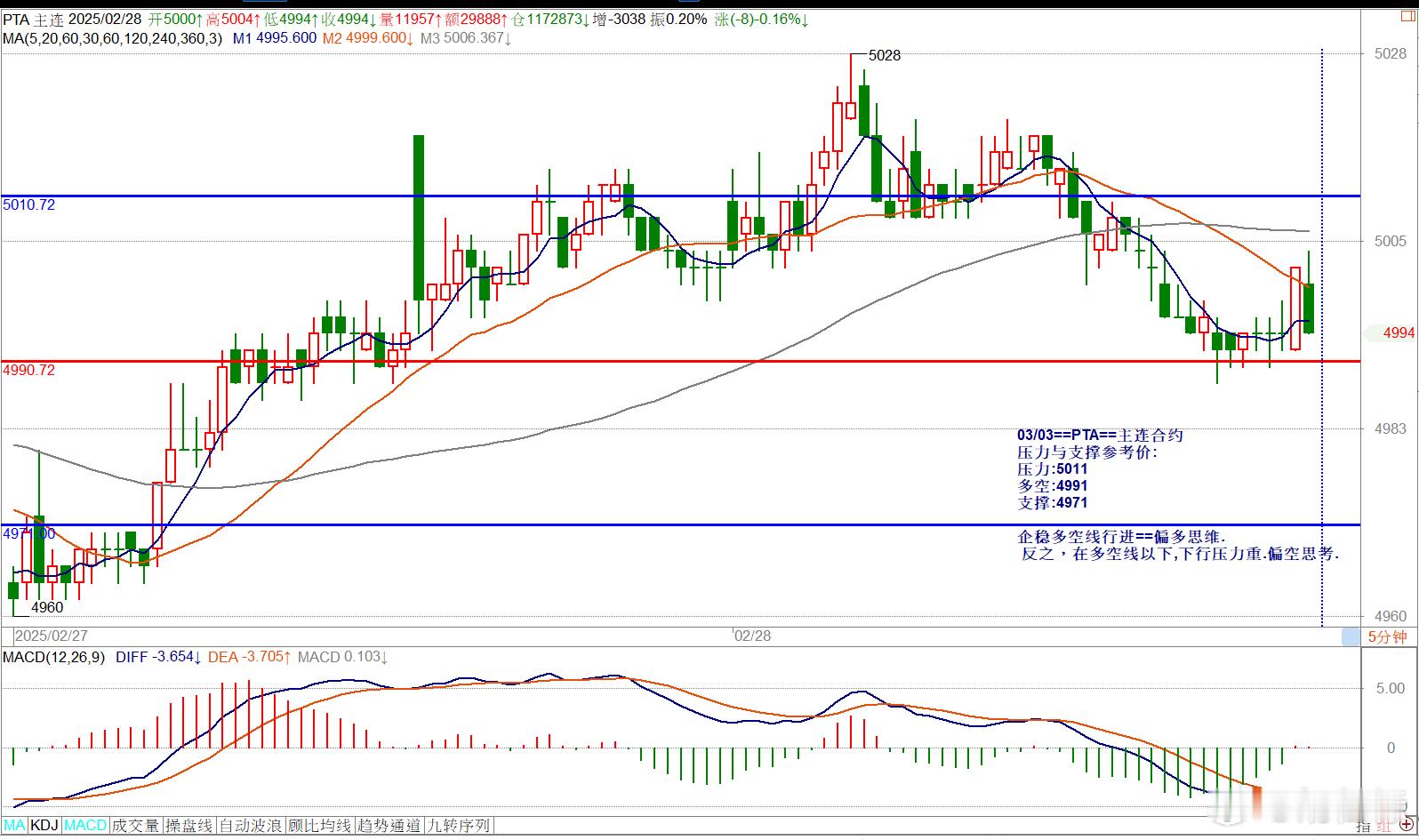Click the M2 4999.600 moving average value
Screen dimensions: 1419x840
pyautogui.click(x=367, y=38)
